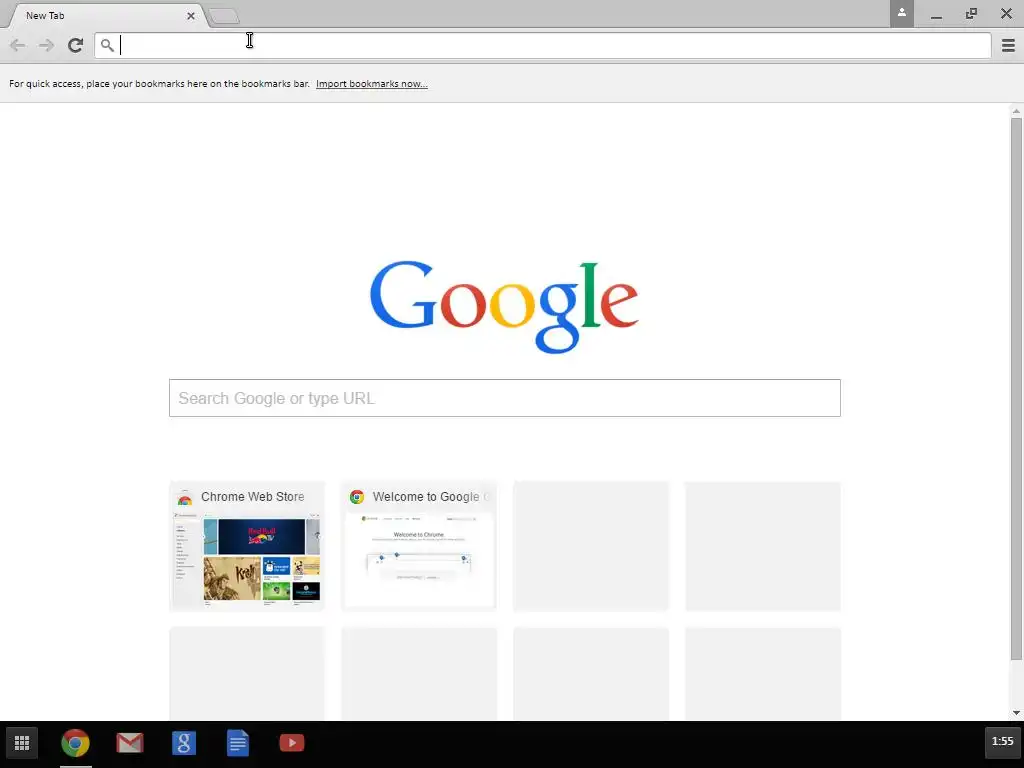Viewport: 1024px width, 768px height.
Task: Click the Search Google or type URL box
Action: [504, 398]
